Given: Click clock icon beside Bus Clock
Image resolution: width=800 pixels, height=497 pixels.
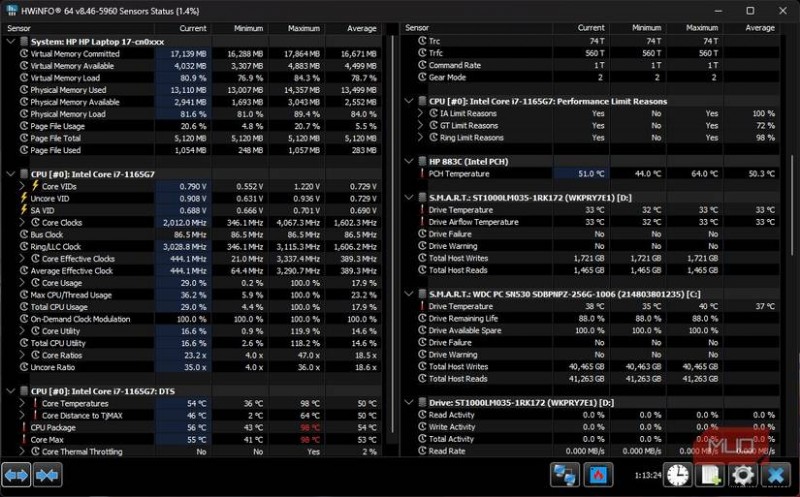Looking at the screenshot, I should pyautogui.click(x=24, y=234).
